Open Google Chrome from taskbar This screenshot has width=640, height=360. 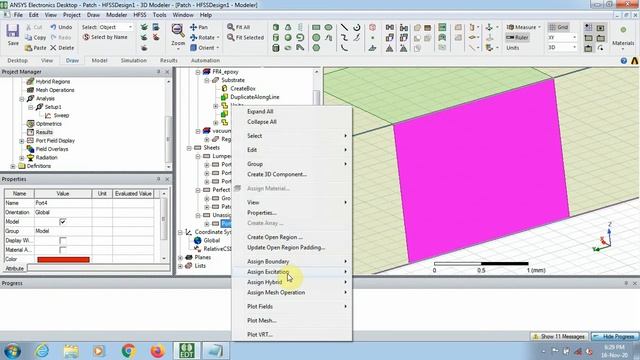pyautogui.click(x=129, y=351)
